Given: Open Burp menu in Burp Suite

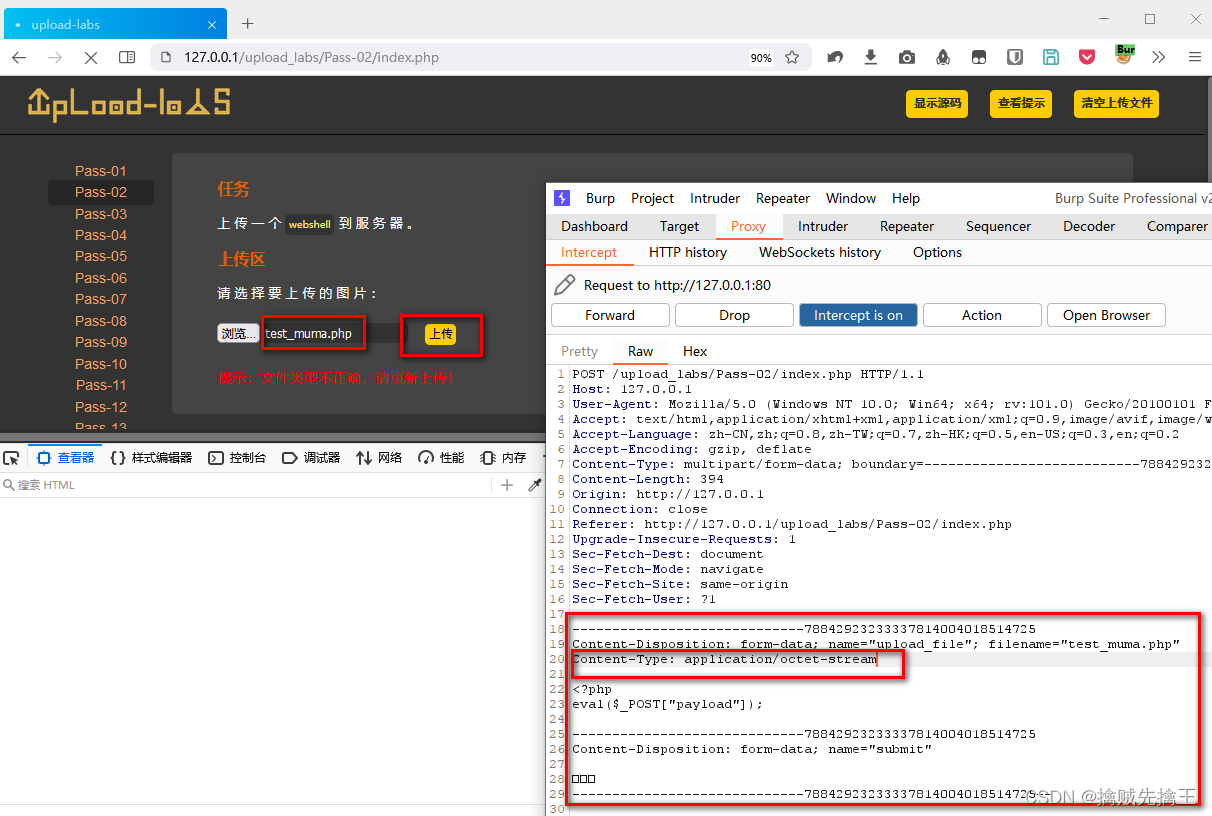Looking at the screenshot, I should (x=600, y=198).
